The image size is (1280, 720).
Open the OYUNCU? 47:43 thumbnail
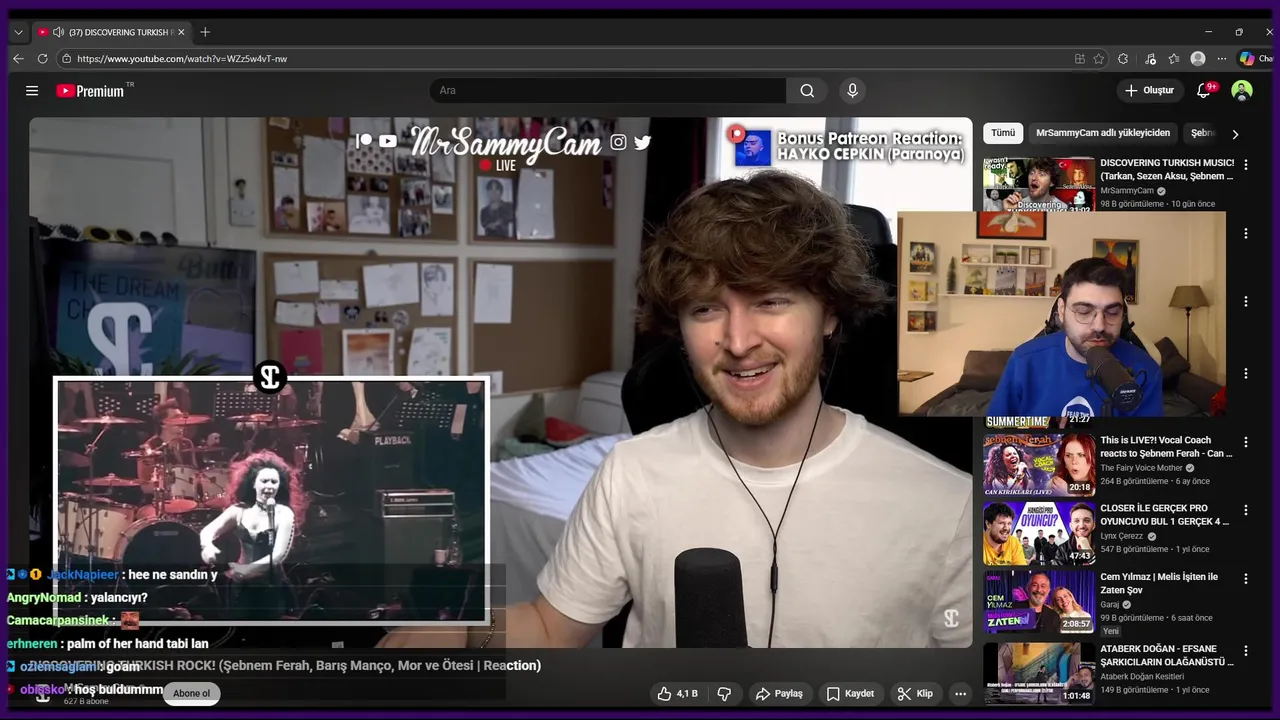coord(1038,533)
